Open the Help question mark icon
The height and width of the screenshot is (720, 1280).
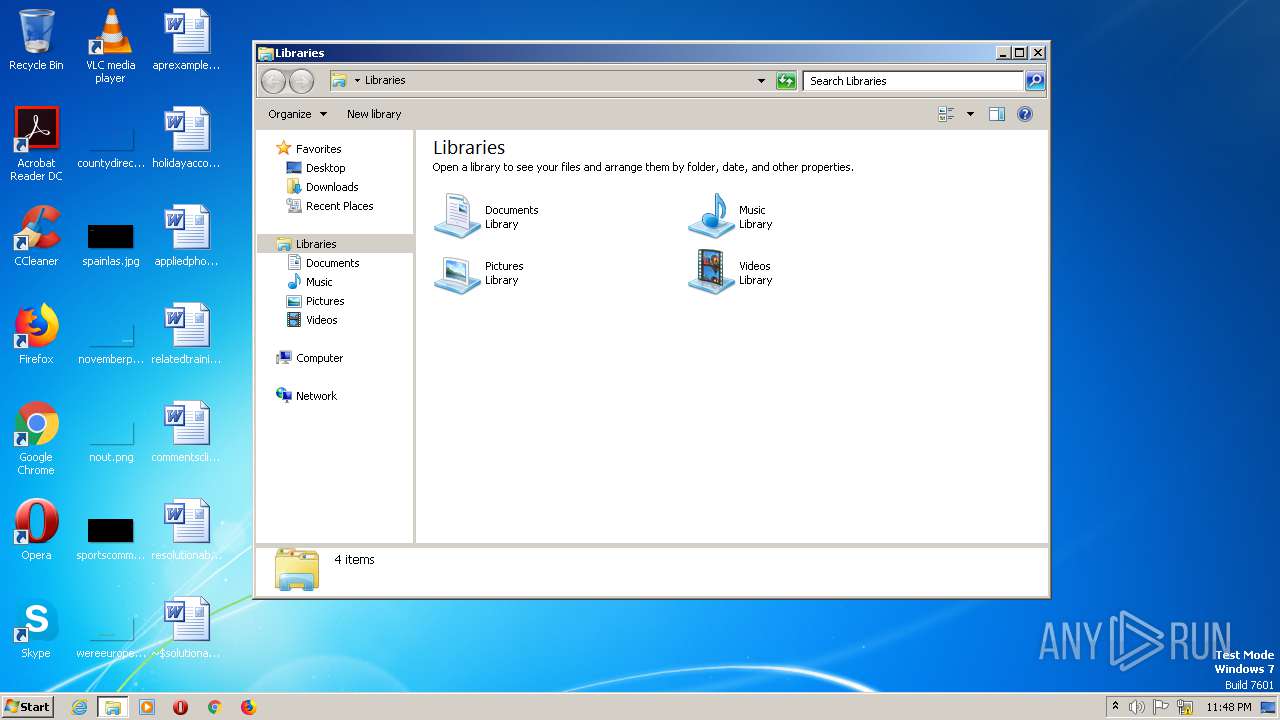[x=1024, y=114]
